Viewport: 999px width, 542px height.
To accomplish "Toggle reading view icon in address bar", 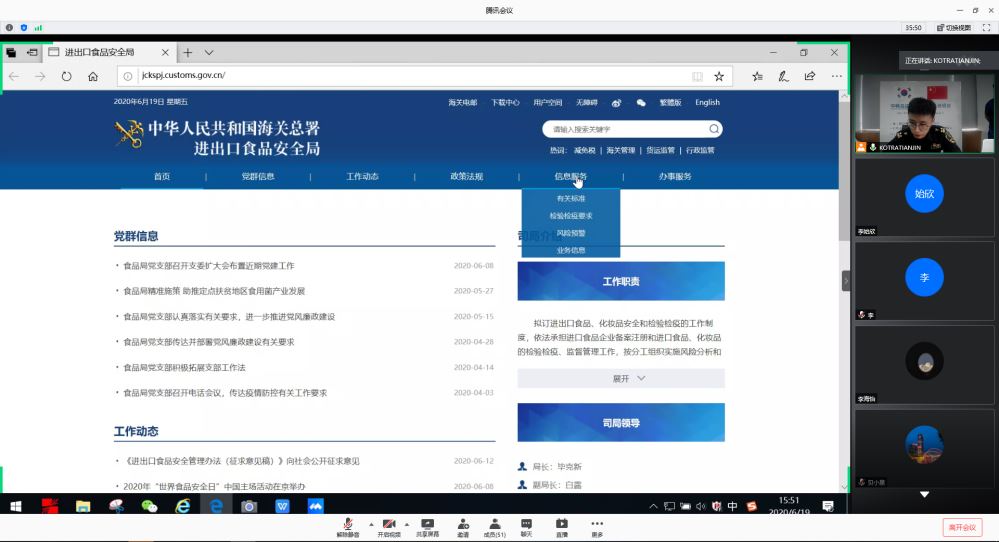I will [698, 76].
